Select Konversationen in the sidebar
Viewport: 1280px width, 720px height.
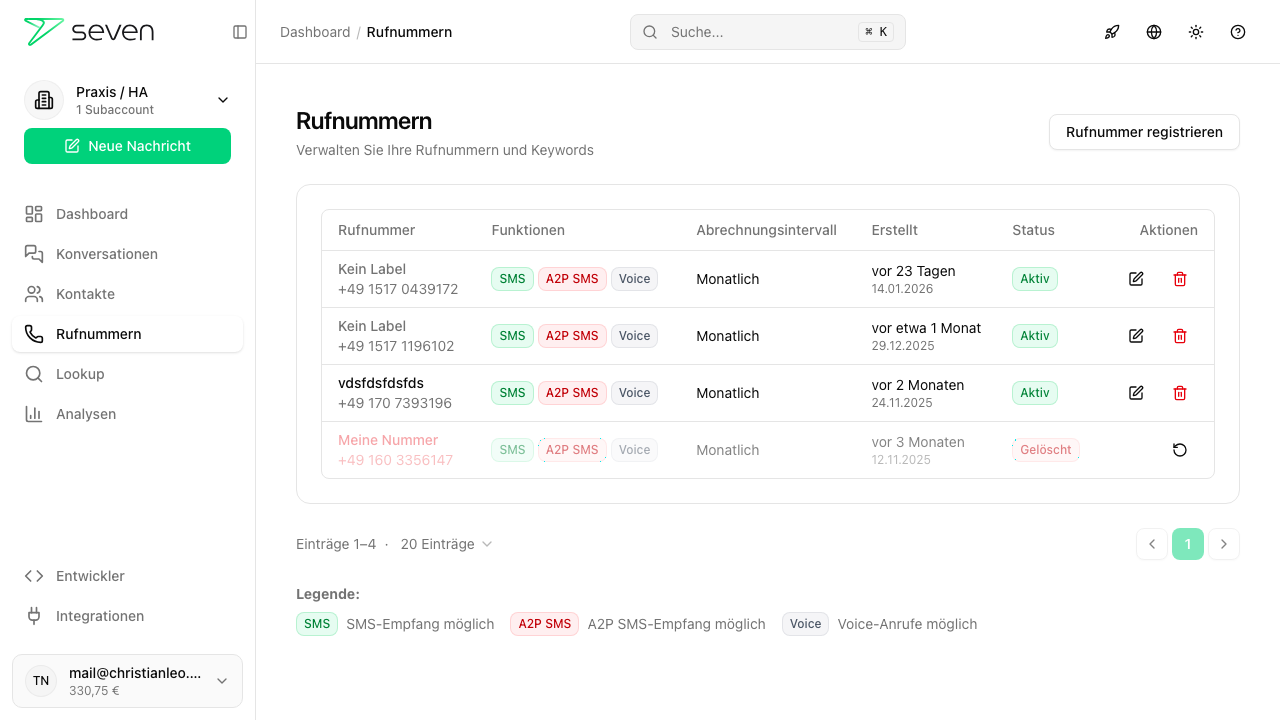pyautogui.click(x=104, y=254)
